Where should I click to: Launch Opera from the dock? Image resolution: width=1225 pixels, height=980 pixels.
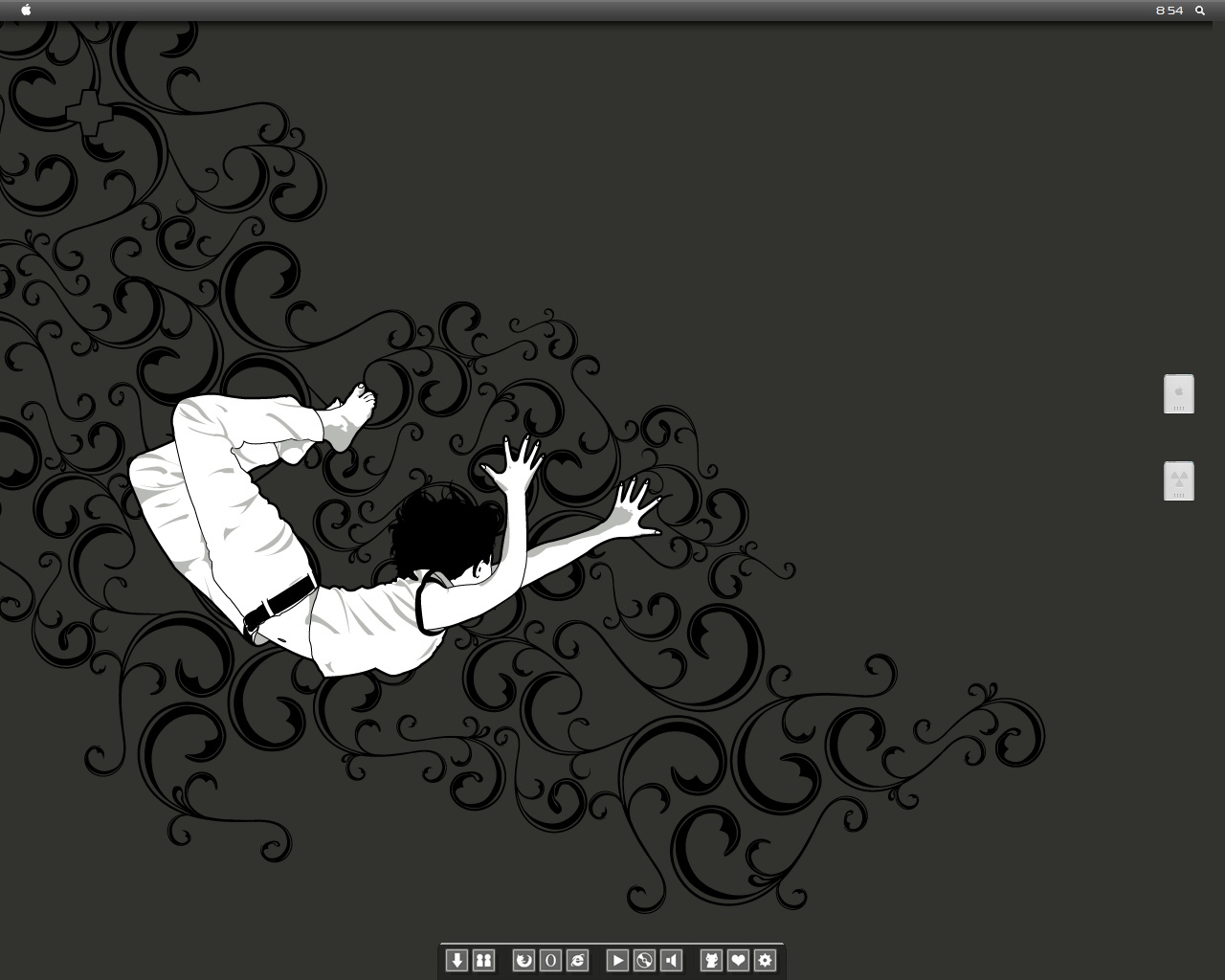[x=550, y=960]
